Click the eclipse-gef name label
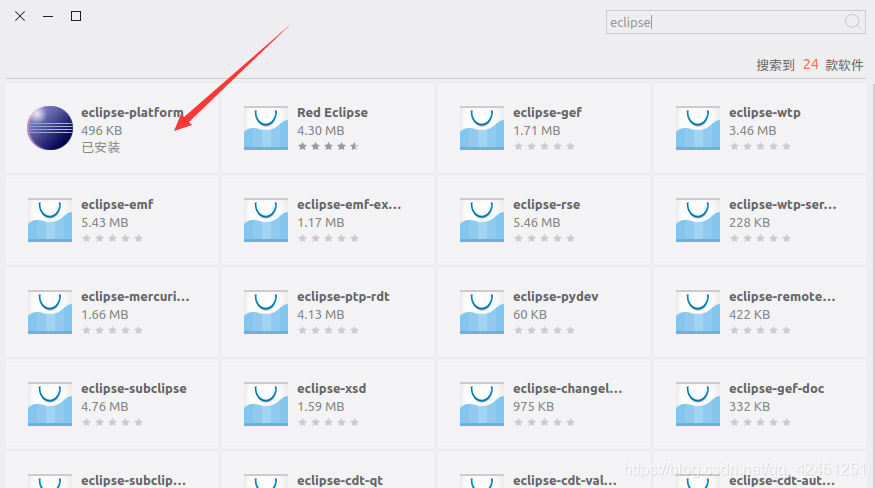This screenshot has height=488, width=875. [547, 113]
